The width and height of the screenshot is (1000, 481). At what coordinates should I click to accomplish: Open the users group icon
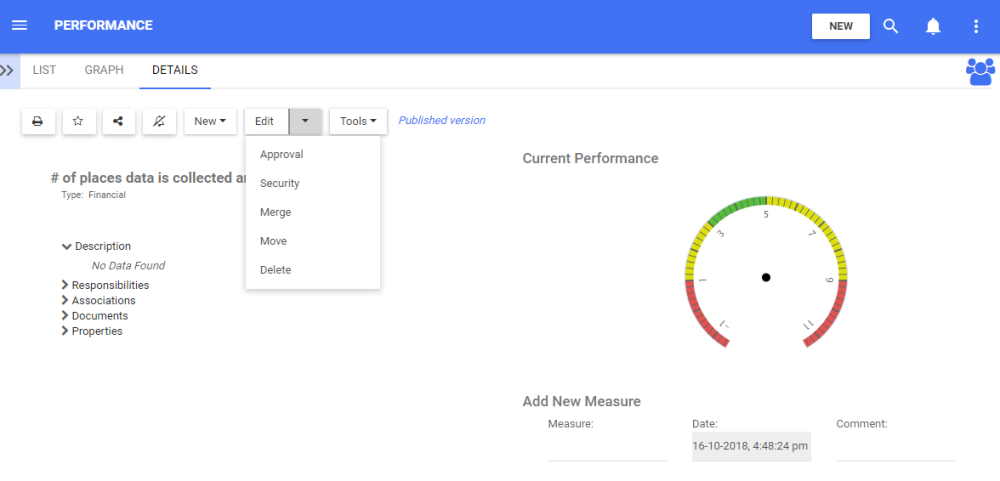[980, 71]
